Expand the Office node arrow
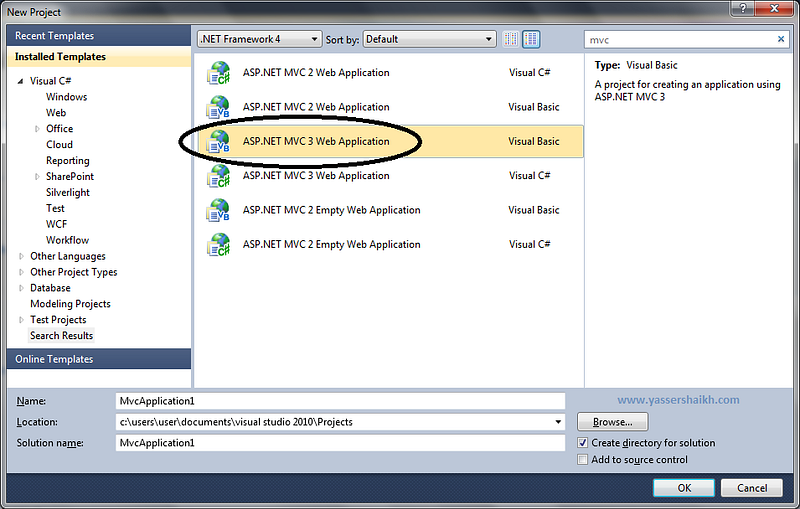The height and width of the screenshot is (509, 800). point(37,129)
